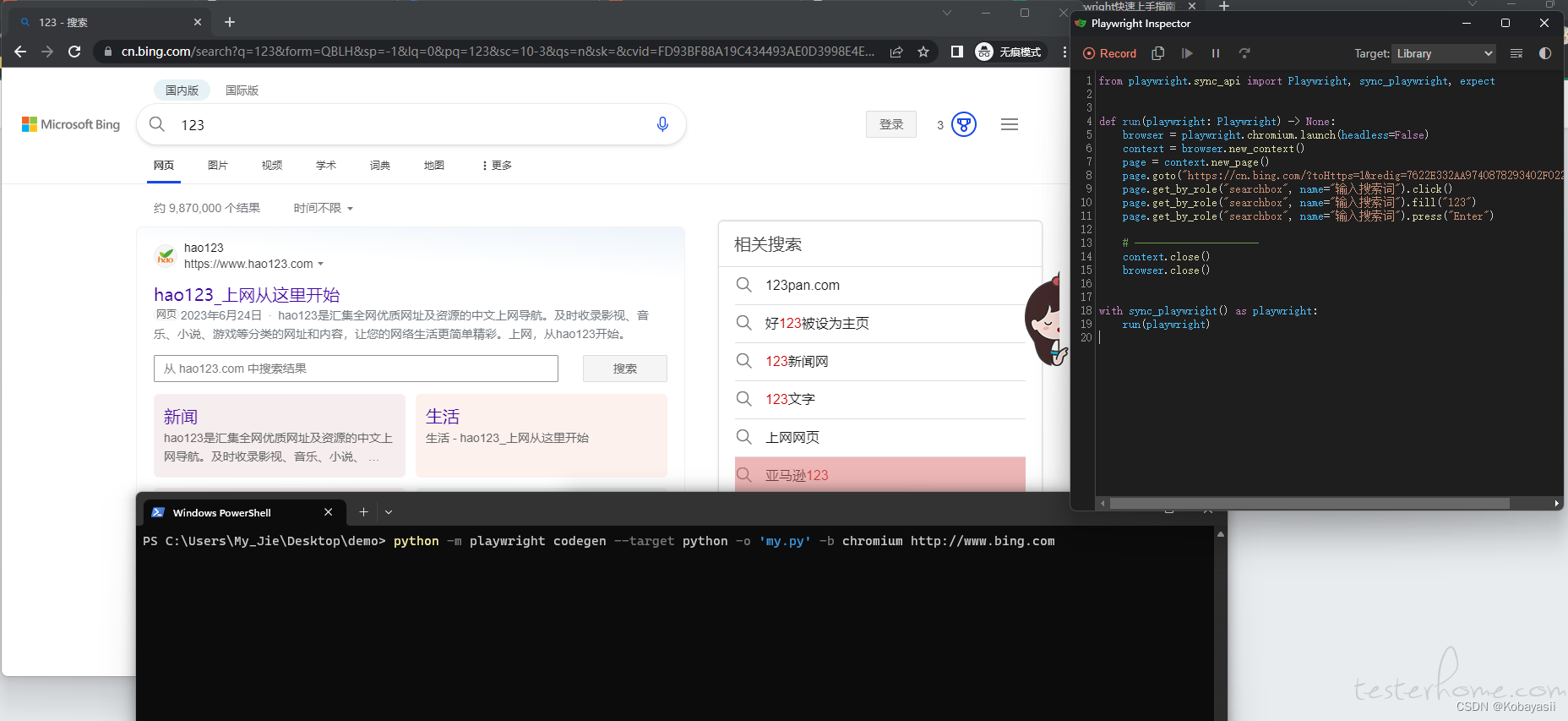Expand the 更多 menu
Viewport: 1568px width, 721px height.
point(497,165)
